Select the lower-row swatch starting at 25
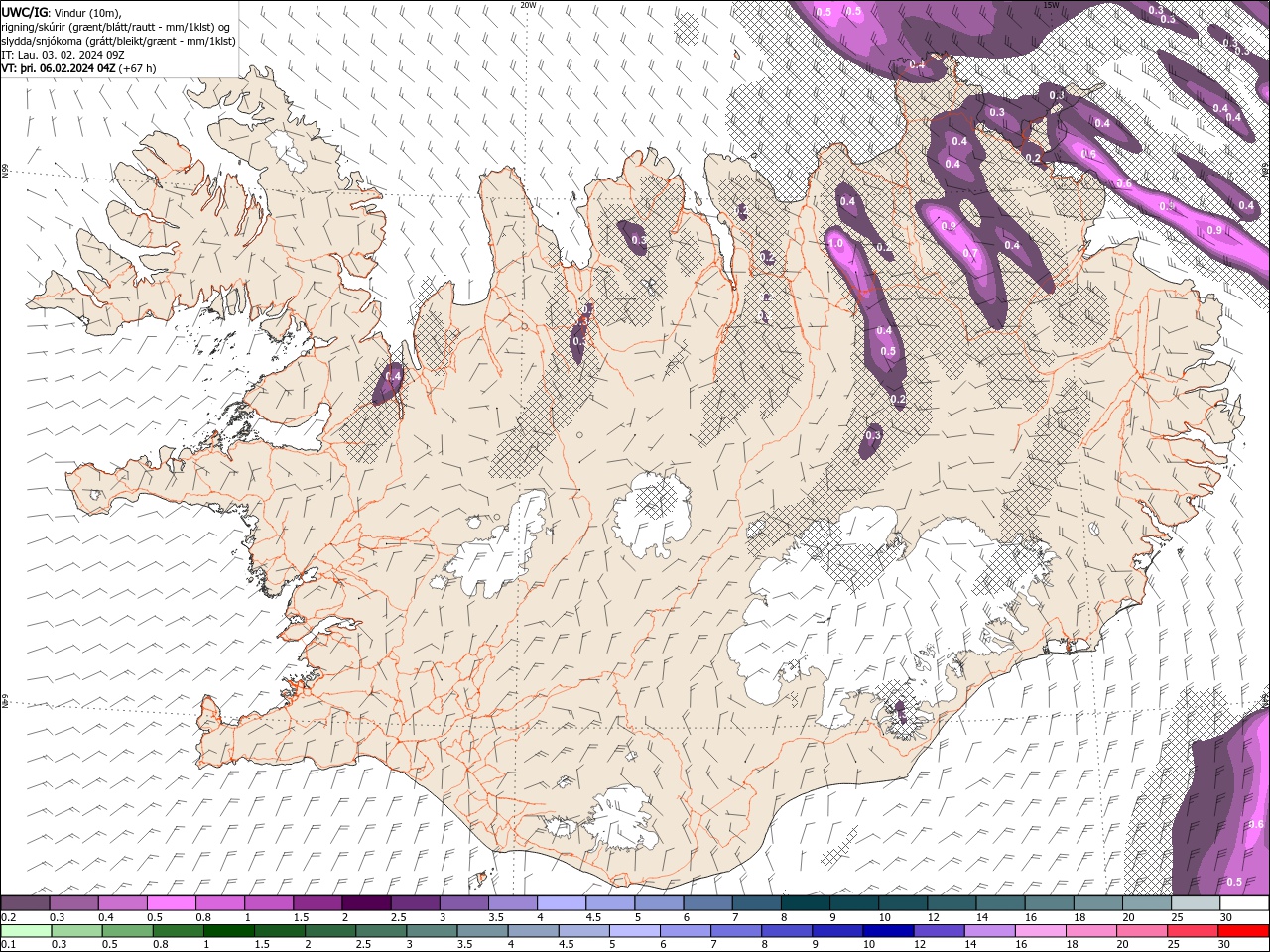The width and height of the screenshot is (1270, 952). point(1195,931)
